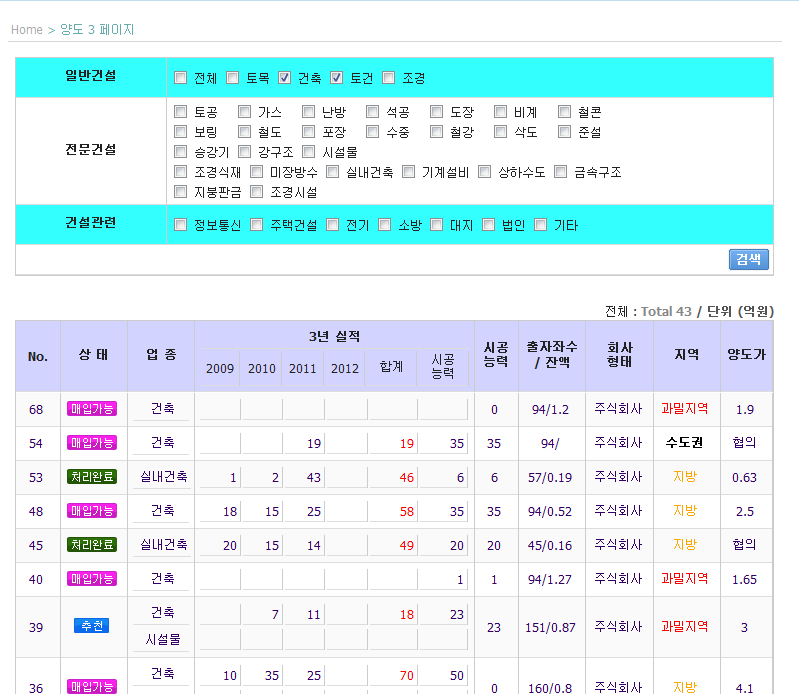The width and height of the screenshot is (799, 694).
Task: Enable the 전체 checkbox in 일반건설
Action: point(181,78)
